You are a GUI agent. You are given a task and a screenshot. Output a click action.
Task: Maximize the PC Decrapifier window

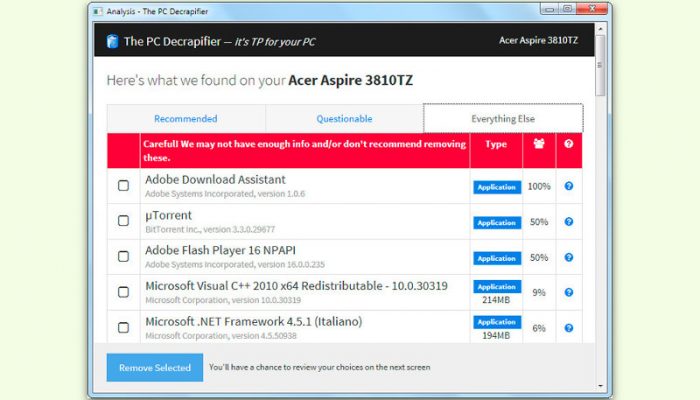coord(567,9)
